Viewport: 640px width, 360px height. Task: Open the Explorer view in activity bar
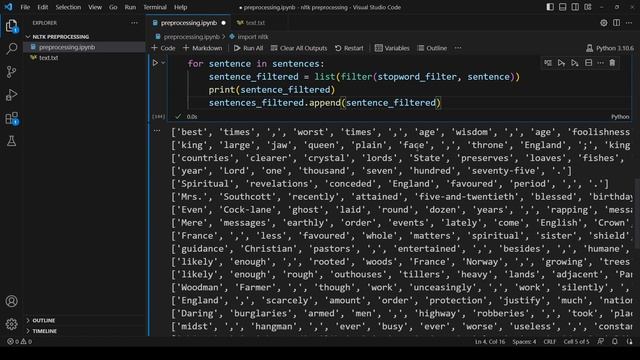point(11,26)
